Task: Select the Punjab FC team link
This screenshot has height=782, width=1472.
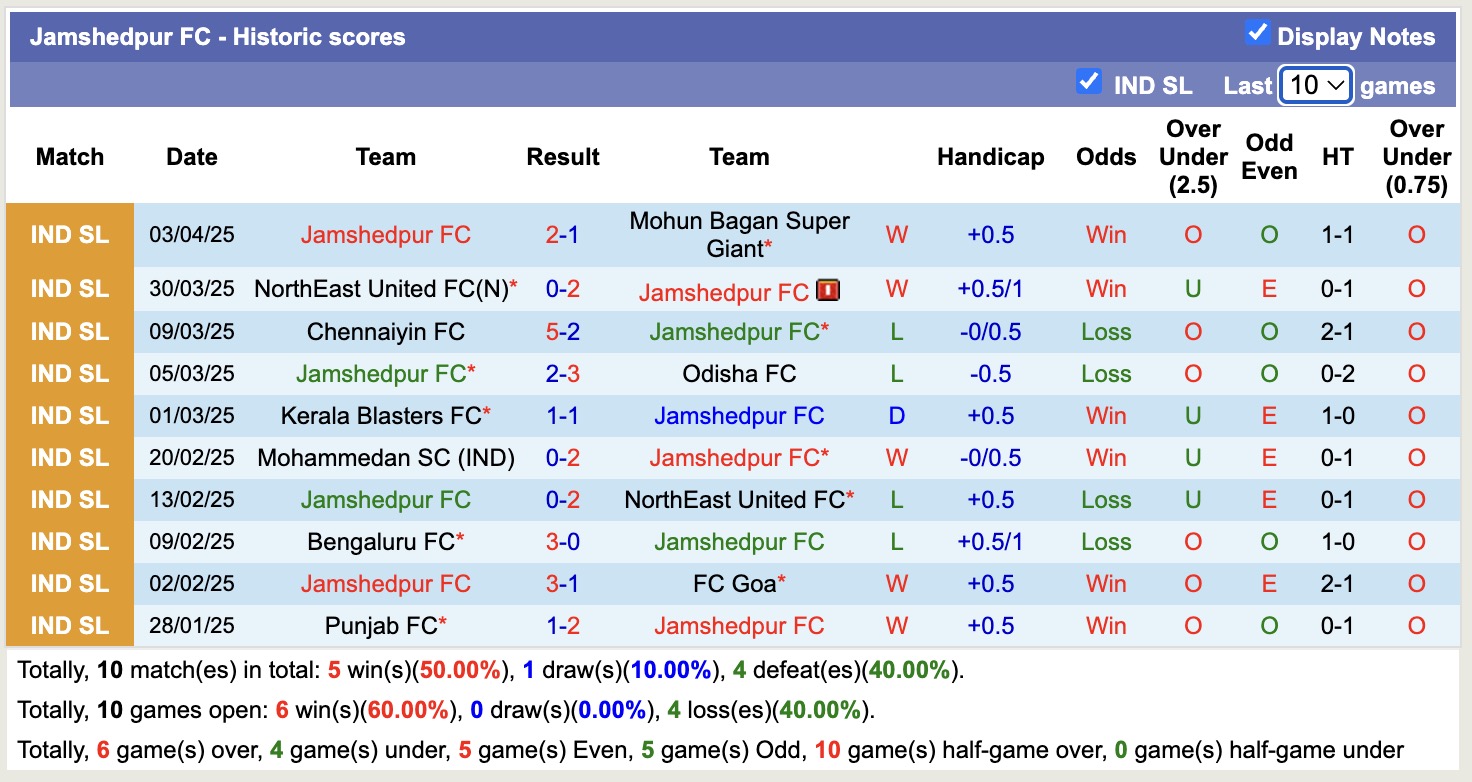Action: pyautogui.click(x=380, y=626)
